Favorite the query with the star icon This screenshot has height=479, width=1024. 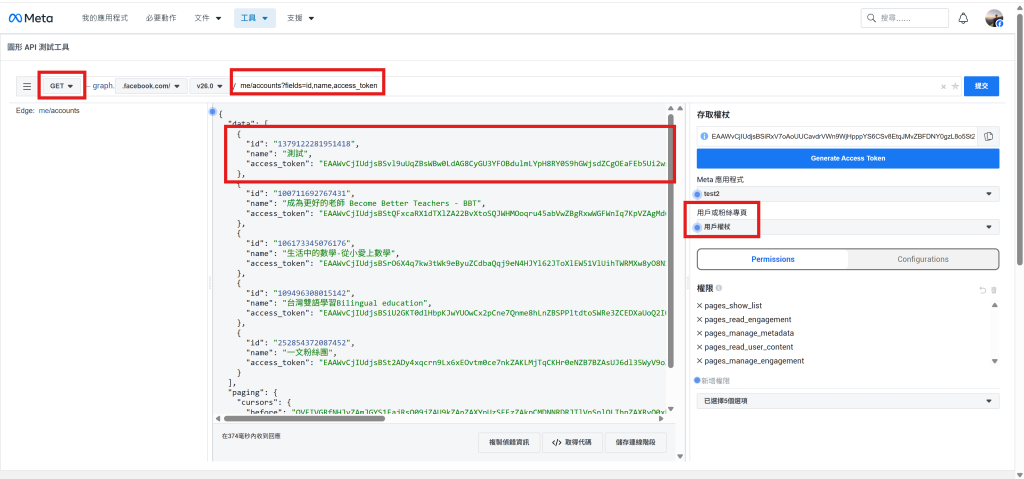pyautogui.click(x=955, y=86)
